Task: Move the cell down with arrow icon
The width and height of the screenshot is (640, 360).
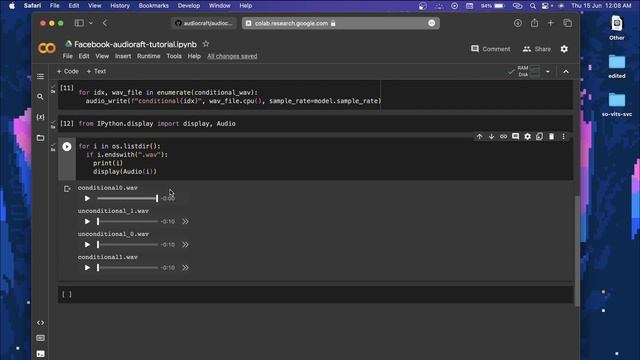Action: 491,137
